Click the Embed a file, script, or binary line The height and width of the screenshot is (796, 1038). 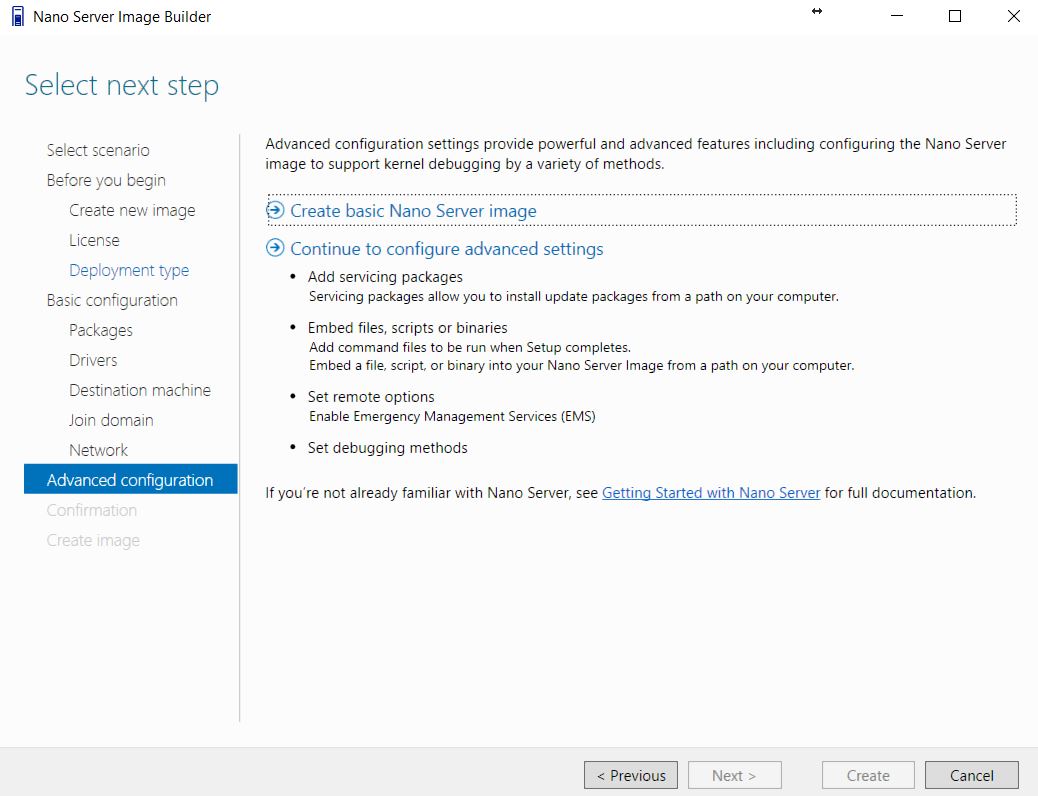[x=582, y=366]
